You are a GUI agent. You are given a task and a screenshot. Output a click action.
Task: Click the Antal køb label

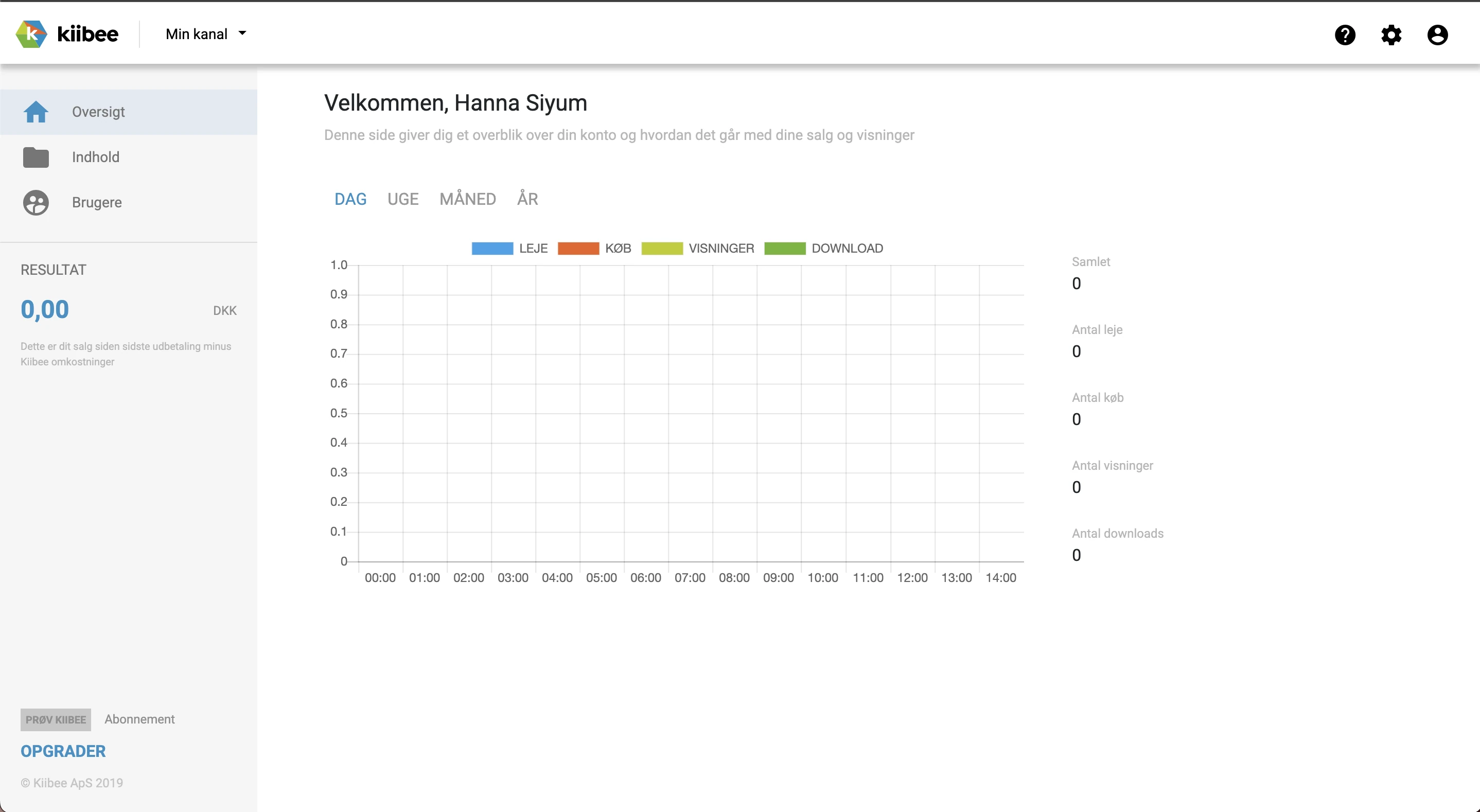click(1097, 398)
